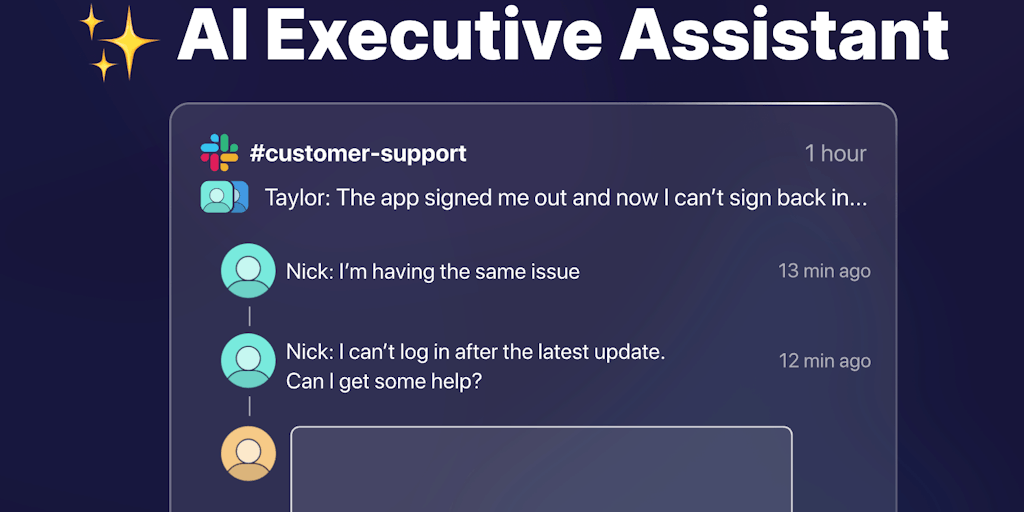Focus the empty reply box
Screen dimensions: 1024x512
pyautogui.click(x=541, y=468)
